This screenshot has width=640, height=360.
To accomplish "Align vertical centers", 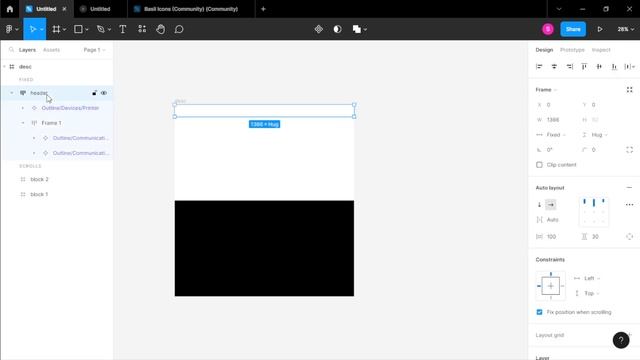I will (599, 67).
